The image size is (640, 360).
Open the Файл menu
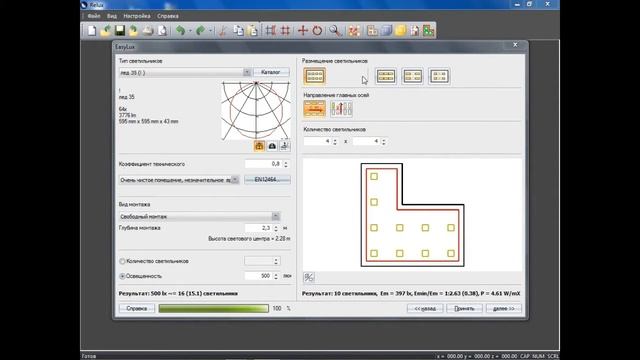(94, 16)
